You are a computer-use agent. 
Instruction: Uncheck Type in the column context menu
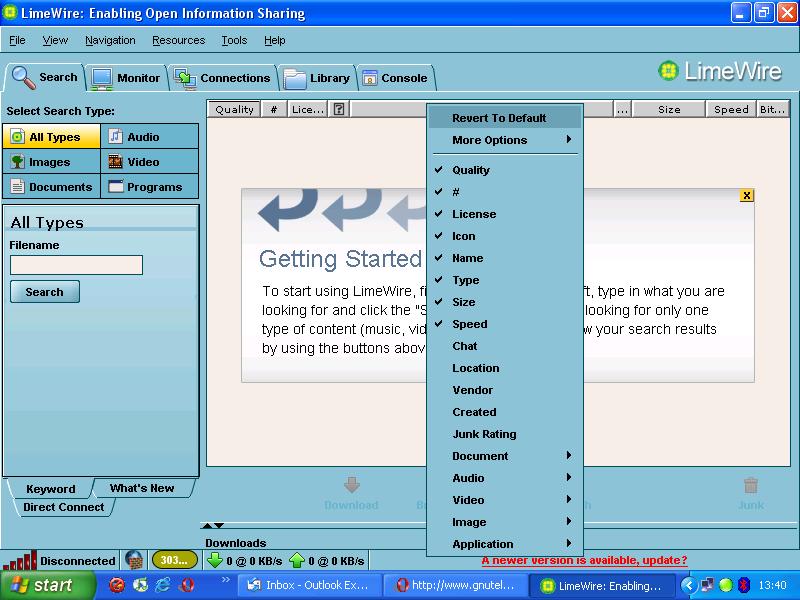505,280
